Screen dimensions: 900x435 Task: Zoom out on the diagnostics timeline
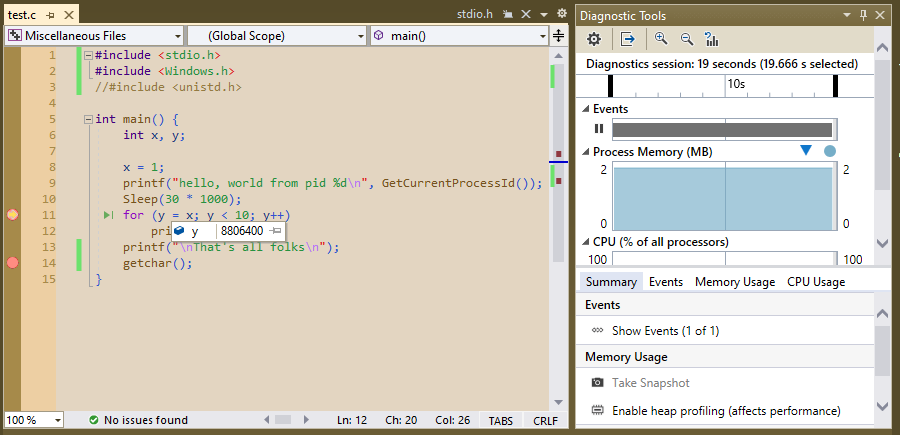[686, 39]
